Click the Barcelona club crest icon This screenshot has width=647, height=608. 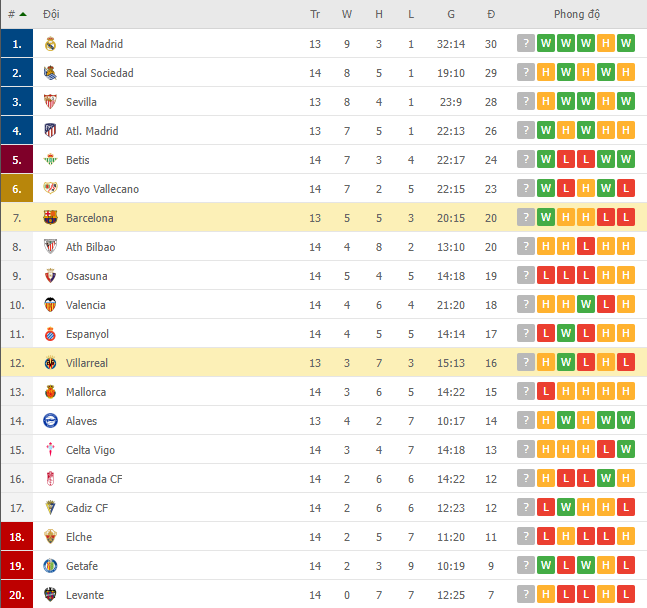tap(50, 218)
